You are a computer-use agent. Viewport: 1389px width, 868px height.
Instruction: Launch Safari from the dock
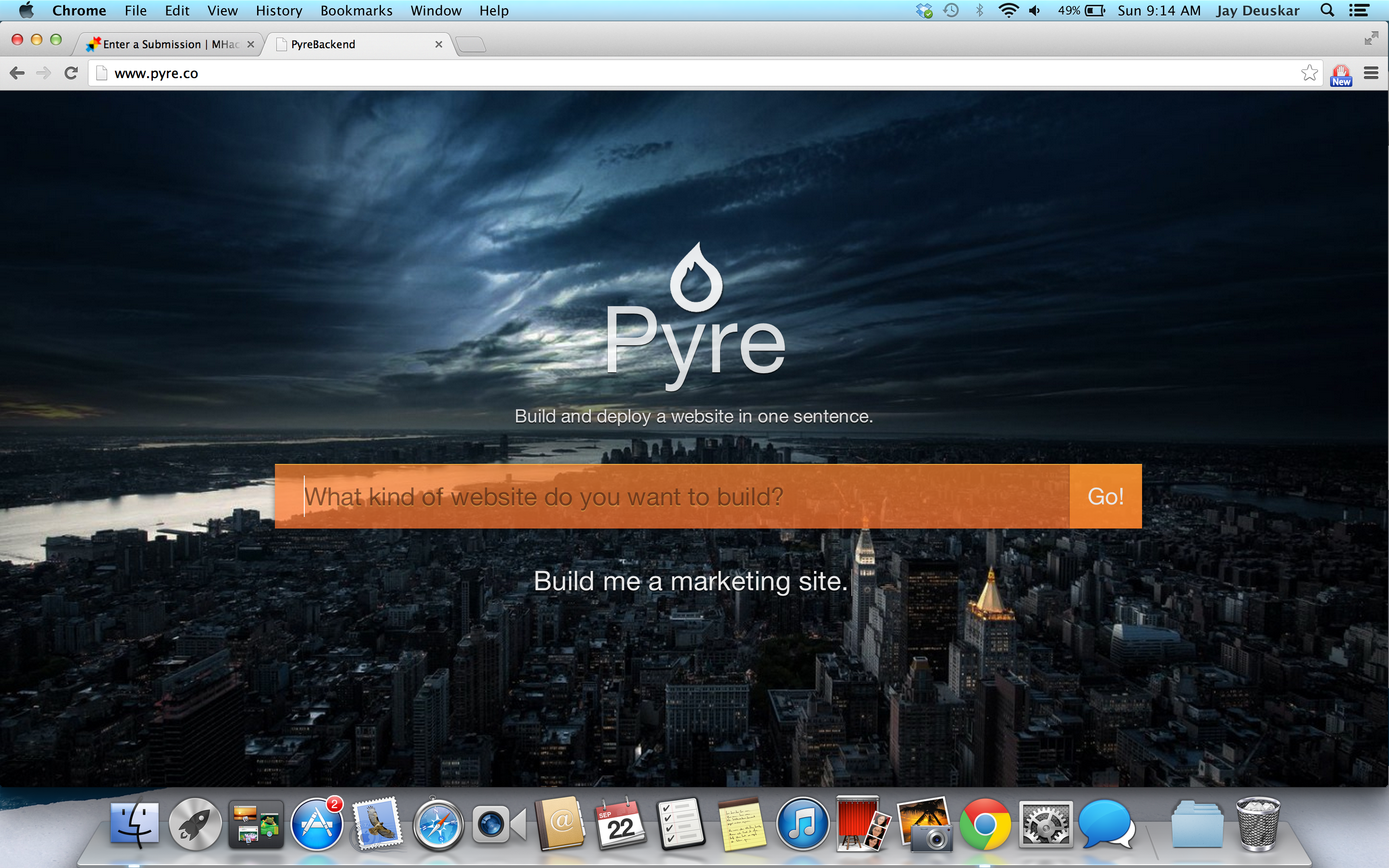(438, 826)
